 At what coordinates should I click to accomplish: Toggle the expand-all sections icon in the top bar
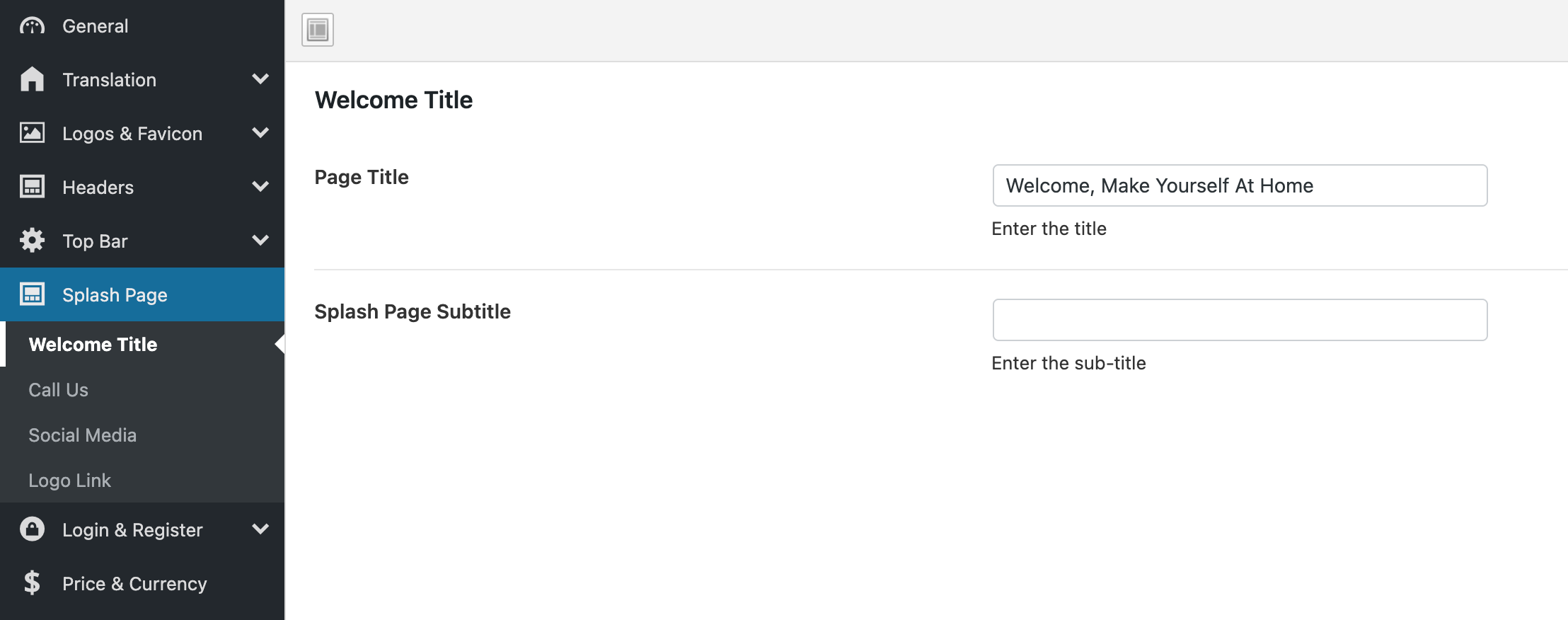coord(318,30)
